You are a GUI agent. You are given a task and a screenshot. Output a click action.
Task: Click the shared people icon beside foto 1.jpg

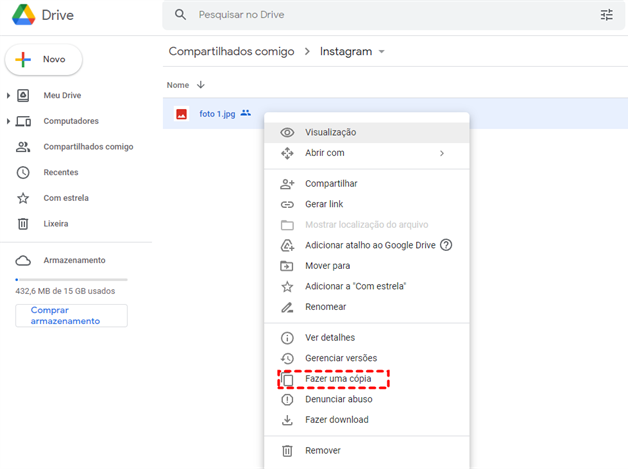point(246,113)
